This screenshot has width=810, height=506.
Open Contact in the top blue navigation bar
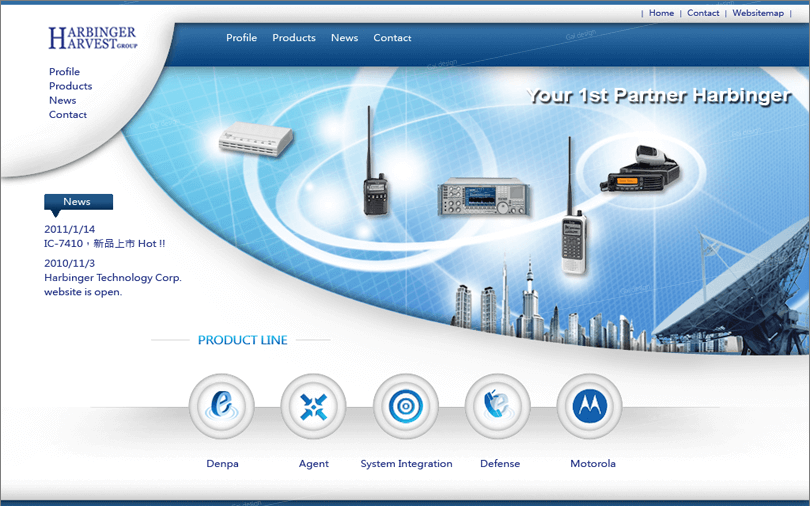click(392, 38)
